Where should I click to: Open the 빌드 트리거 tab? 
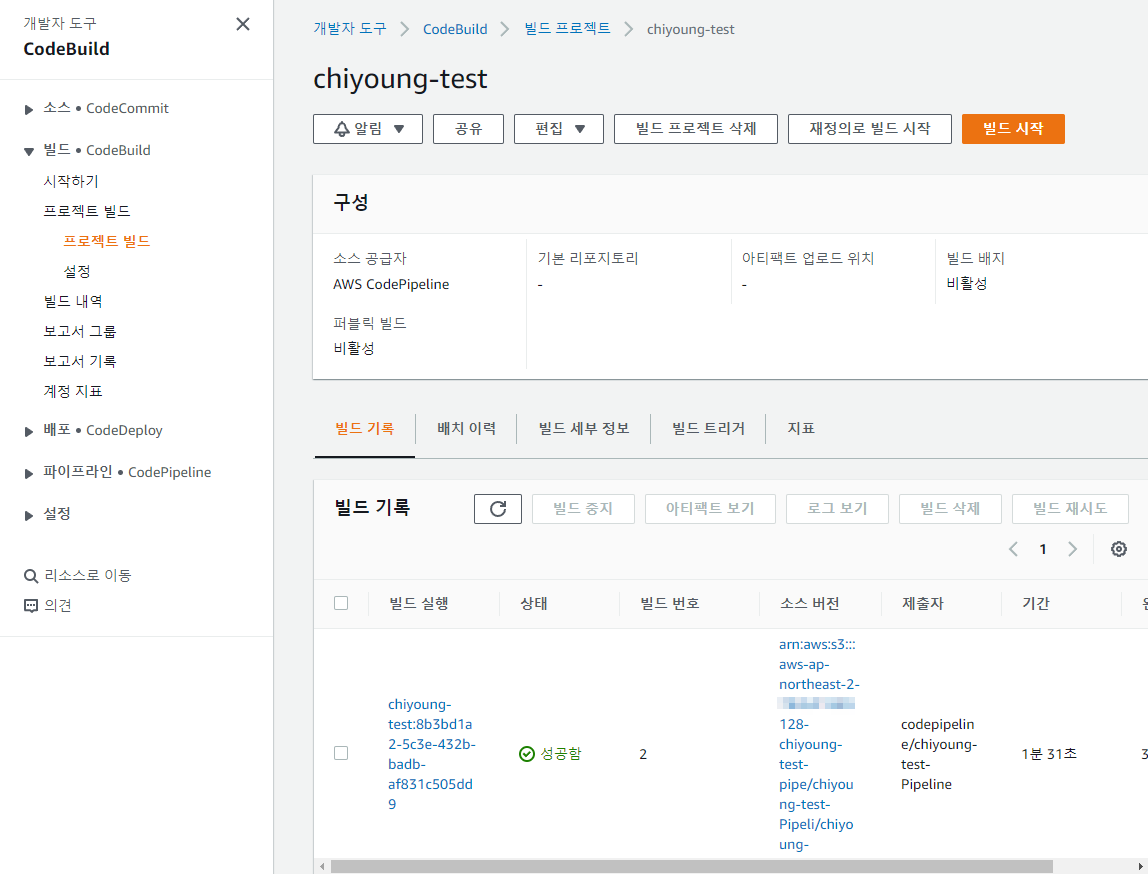708,428
